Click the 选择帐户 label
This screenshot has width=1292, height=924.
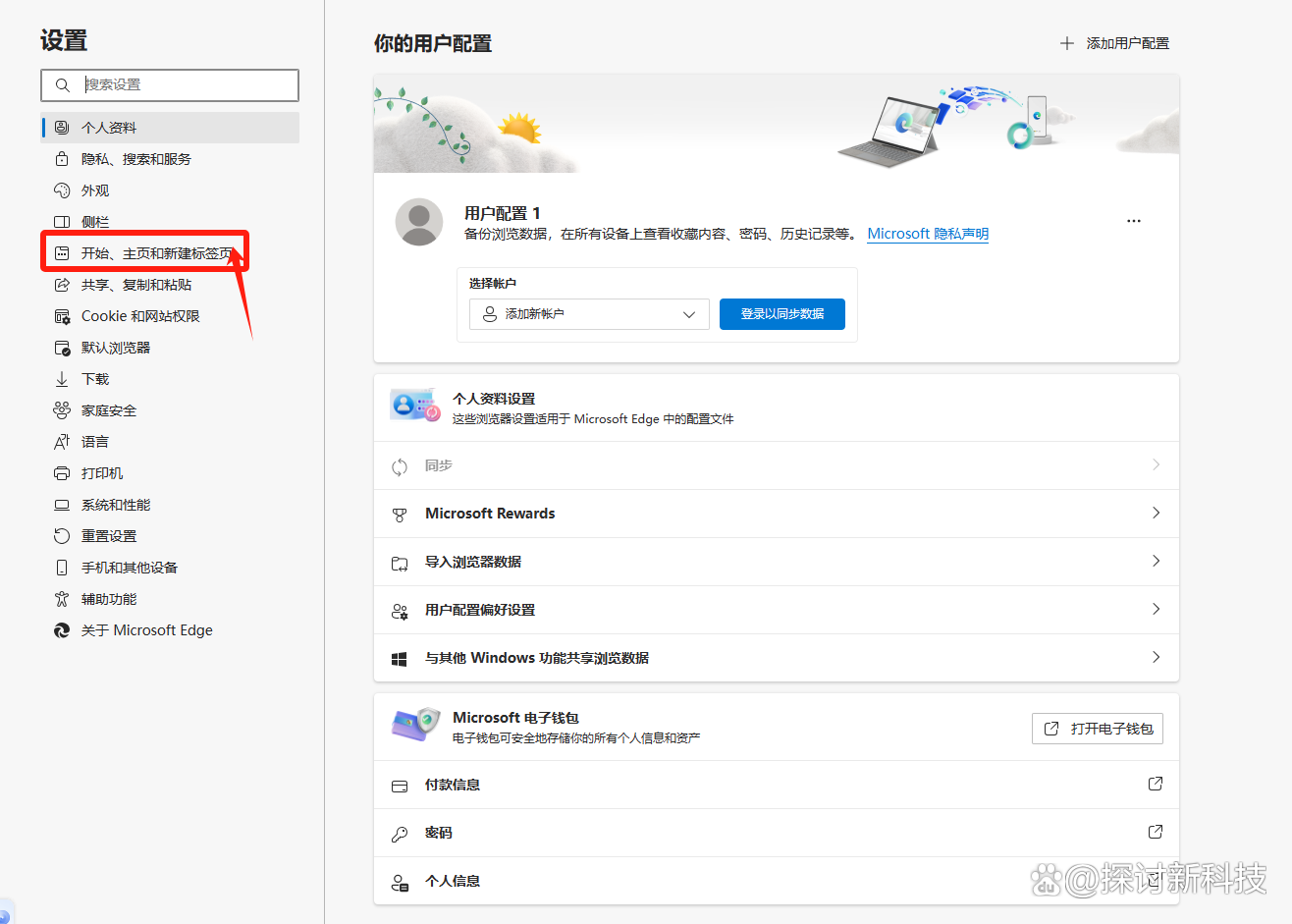(x=493, y=284)
